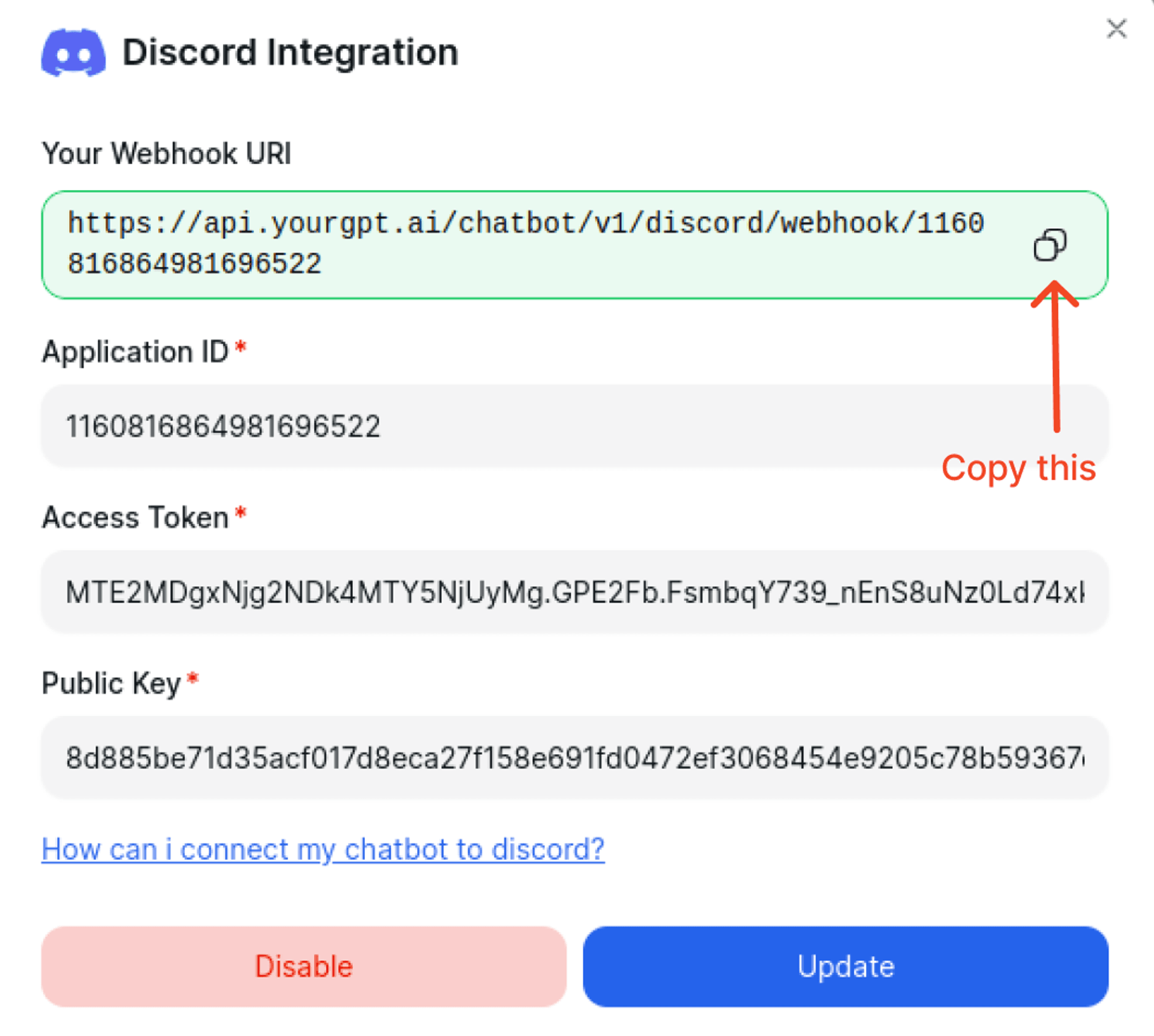Click the Discord Integration heading

[290, 53]
